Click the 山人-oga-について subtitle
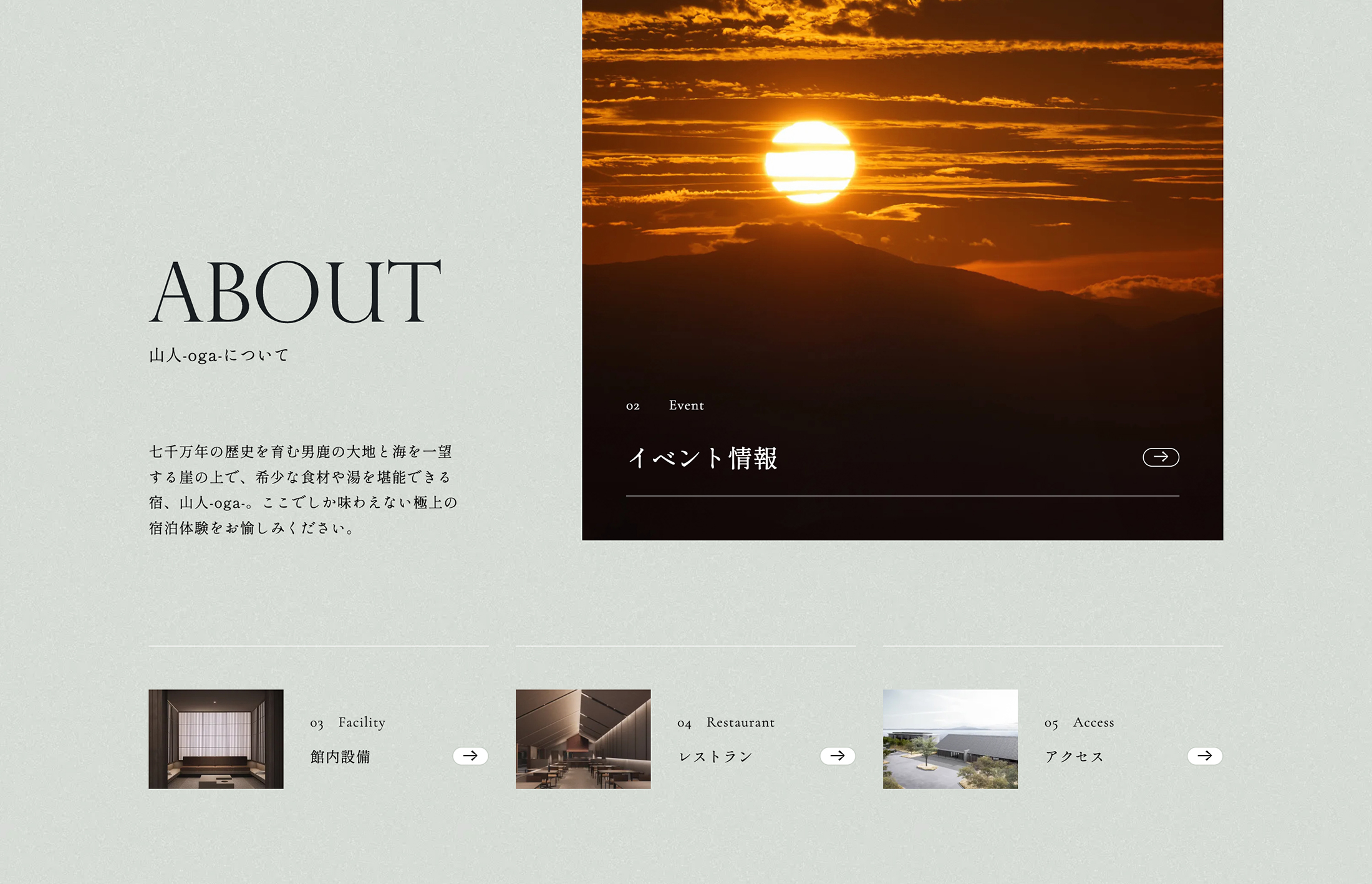This screenshot has width=1372, height=884. click(219, 356)
